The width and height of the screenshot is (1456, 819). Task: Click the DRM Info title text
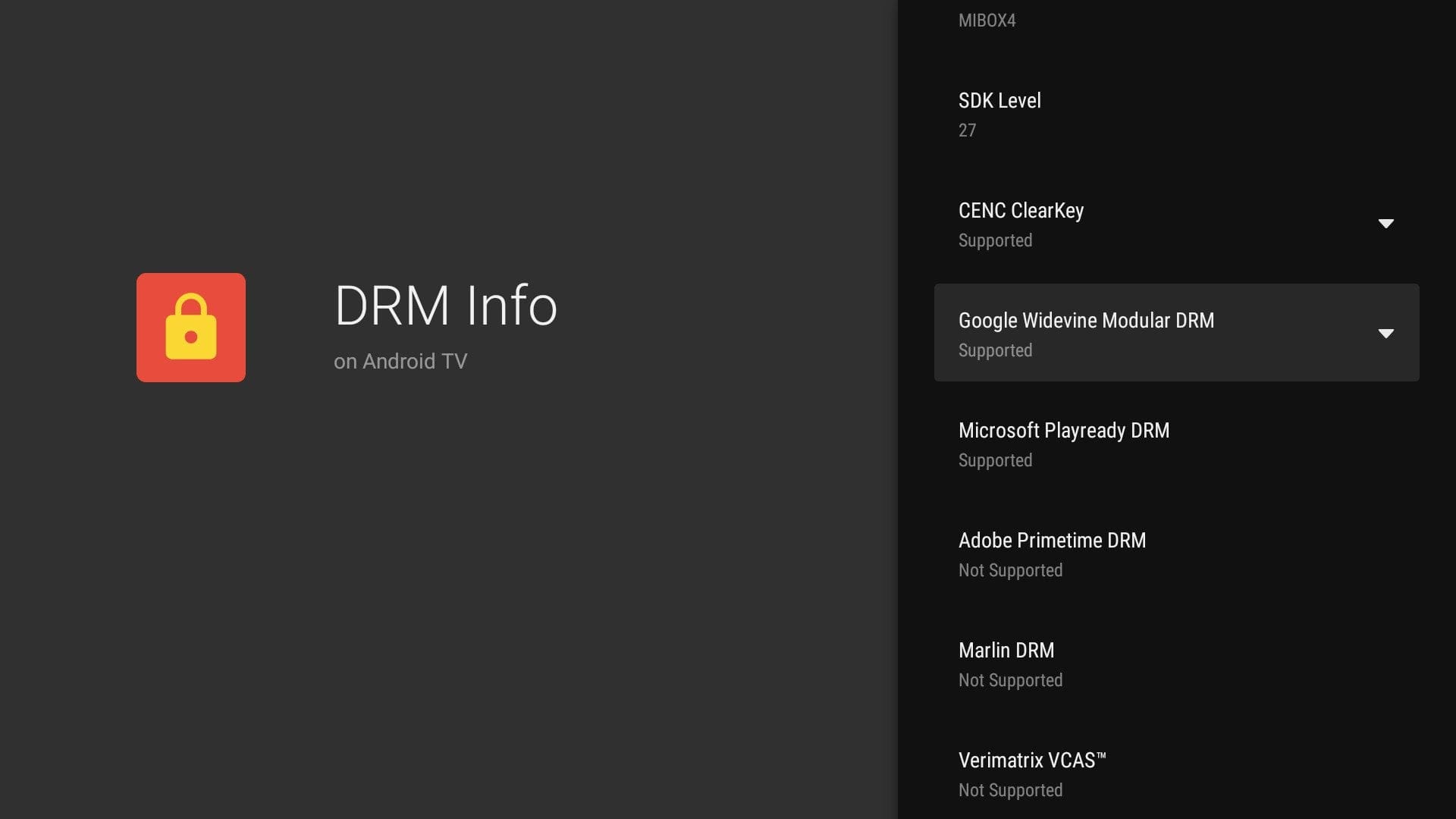point(445,306)
